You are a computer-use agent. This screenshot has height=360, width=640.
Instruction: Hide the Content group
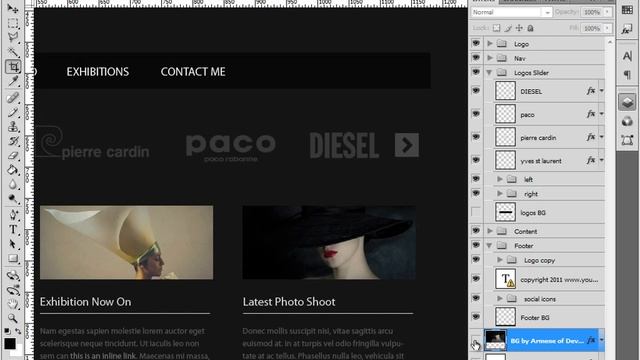click(x=476, y=231)
